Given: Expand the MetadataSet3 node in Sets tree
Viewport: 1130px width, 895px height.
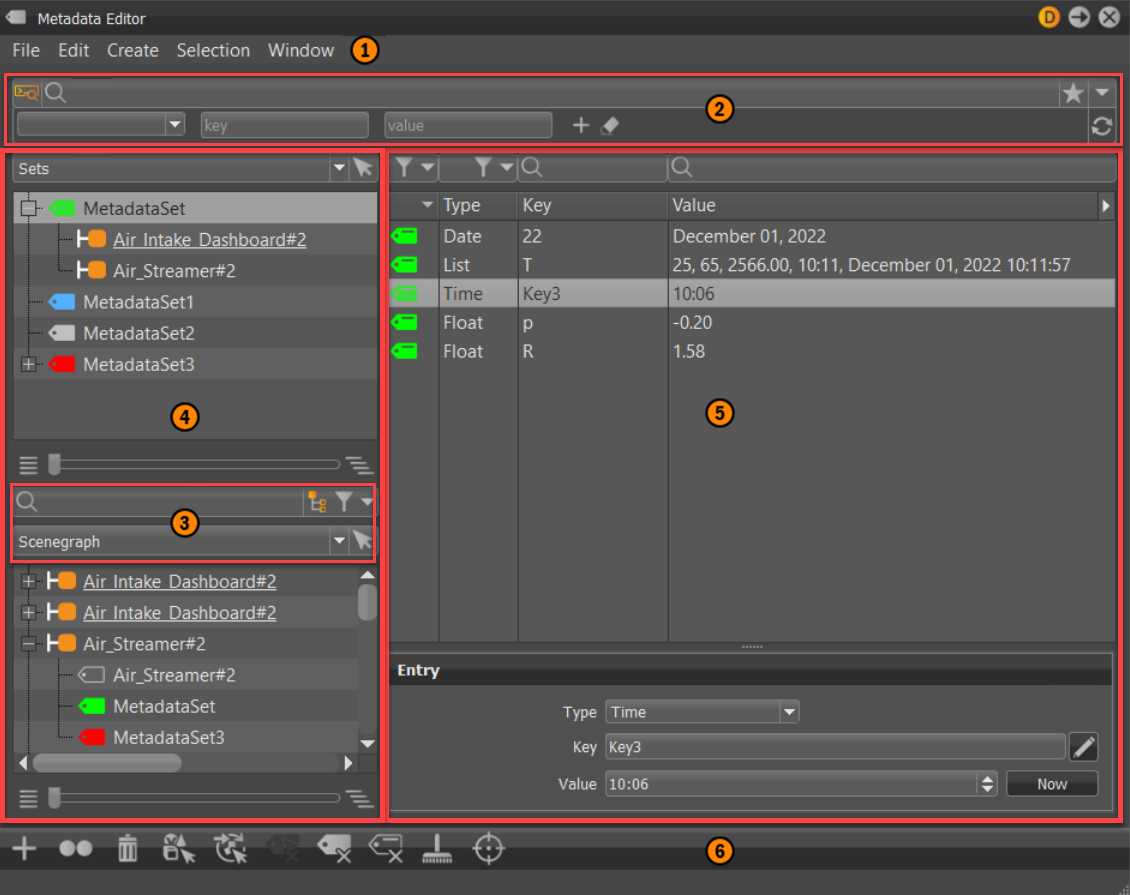Looking at the screenshot, I should point(28,365).
